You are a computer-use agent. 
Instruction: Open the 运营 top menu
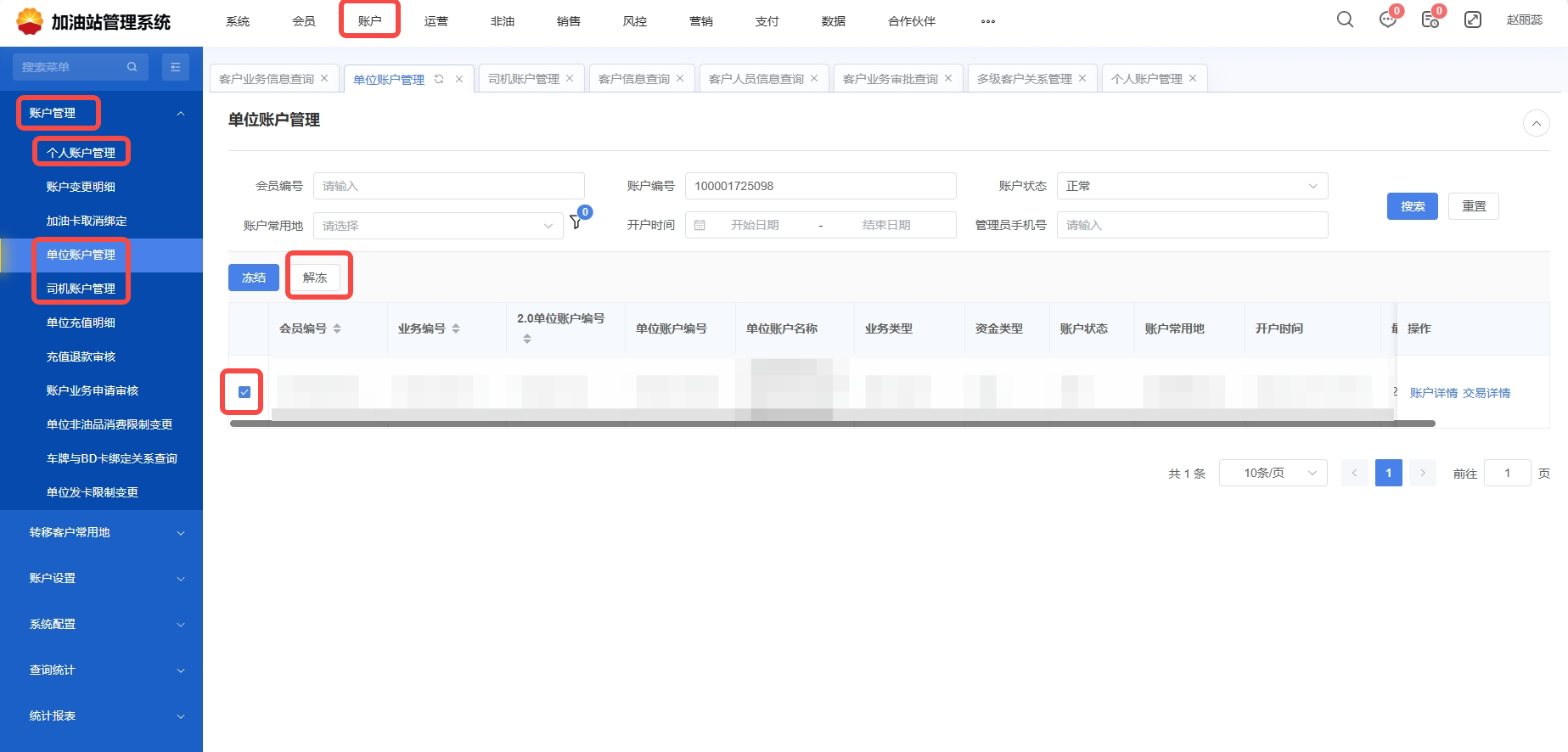point(436,21)
